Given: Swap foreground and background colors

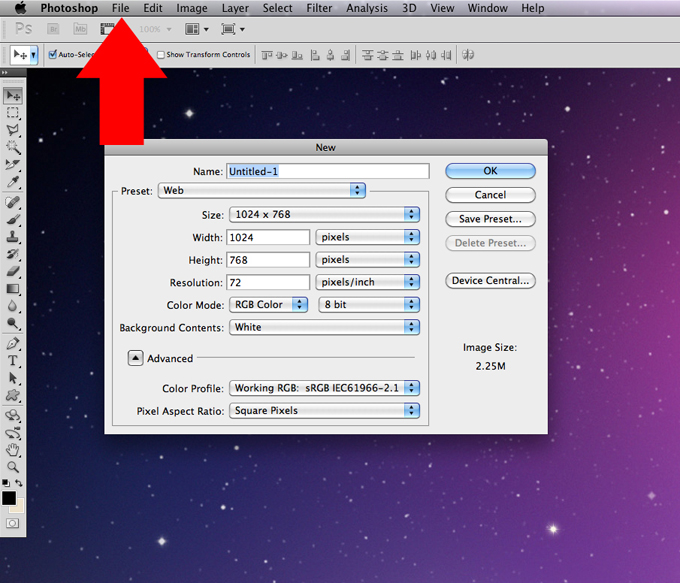Looking at the screenshot, I should coord(19,483).
